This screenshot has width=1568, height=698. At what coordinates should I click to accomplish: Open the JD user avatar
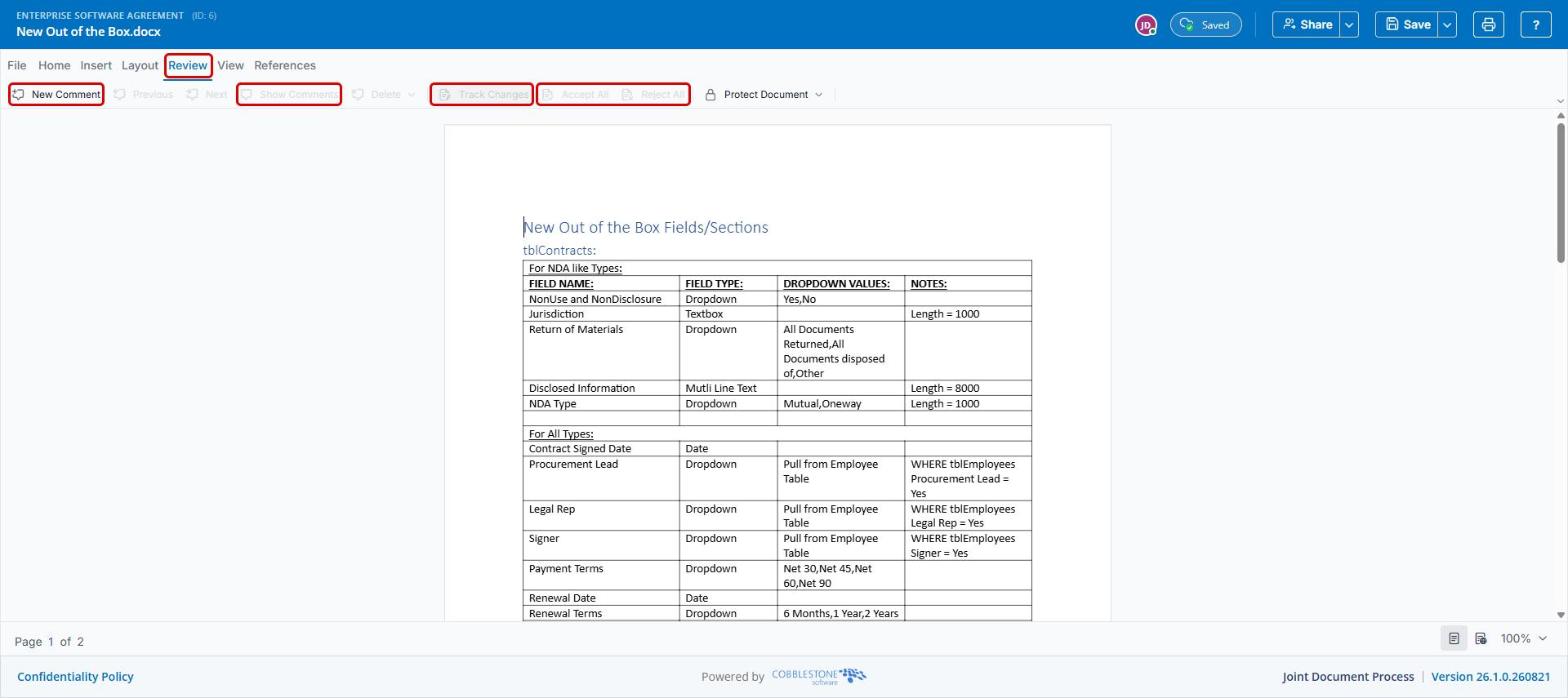(1146, 25)
